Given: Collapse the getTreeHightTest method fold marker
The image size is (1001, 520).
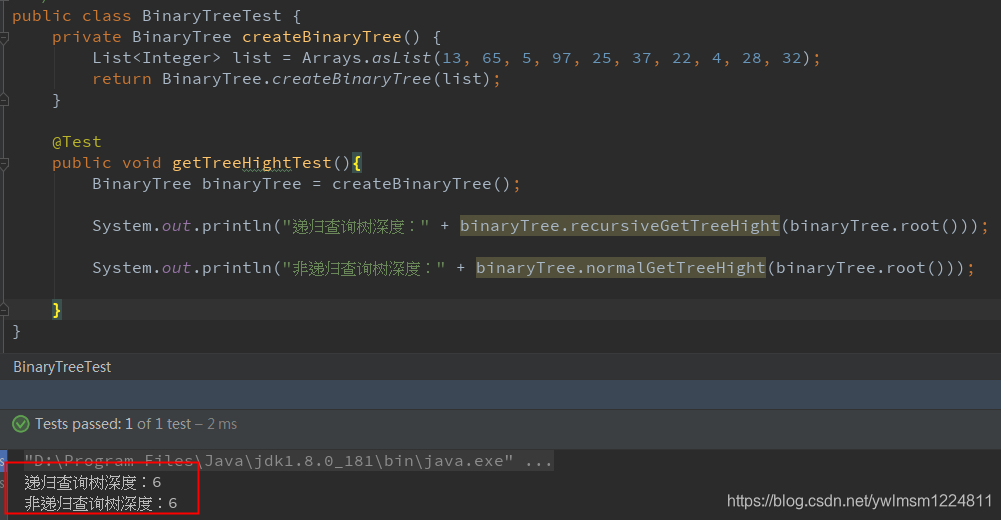Looking at the screenshot, I should click(x=4, y=164).
